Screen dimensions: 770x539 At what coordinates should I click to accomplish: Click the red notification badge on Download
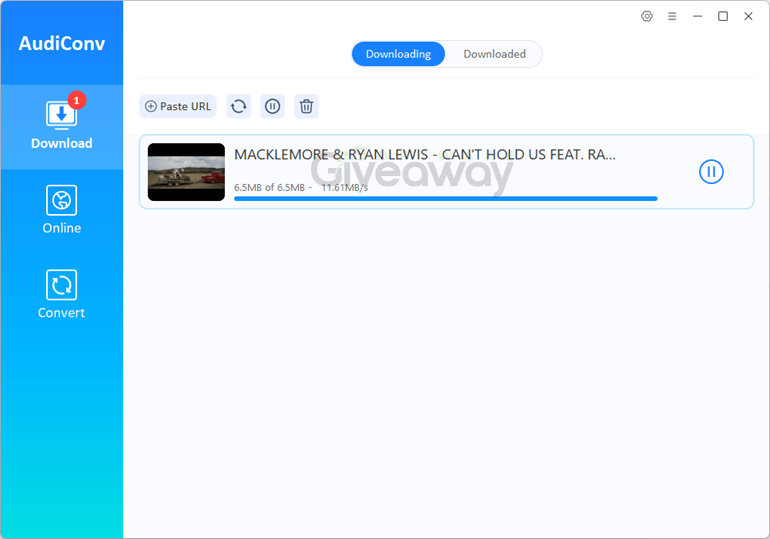click(x=77, y=100)
